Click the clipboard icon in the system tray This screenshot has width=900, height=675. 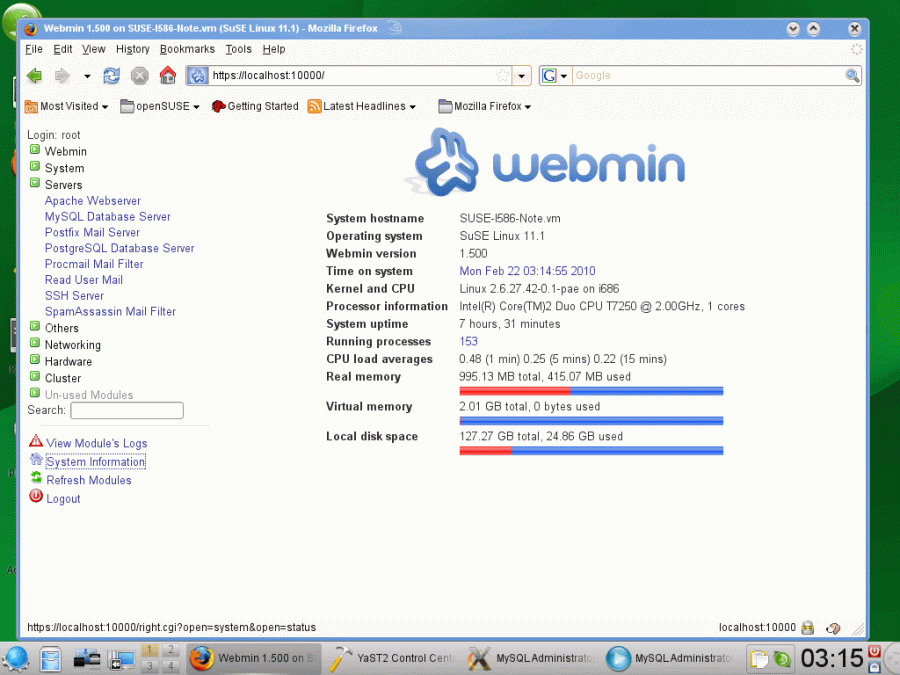[759, 659]
